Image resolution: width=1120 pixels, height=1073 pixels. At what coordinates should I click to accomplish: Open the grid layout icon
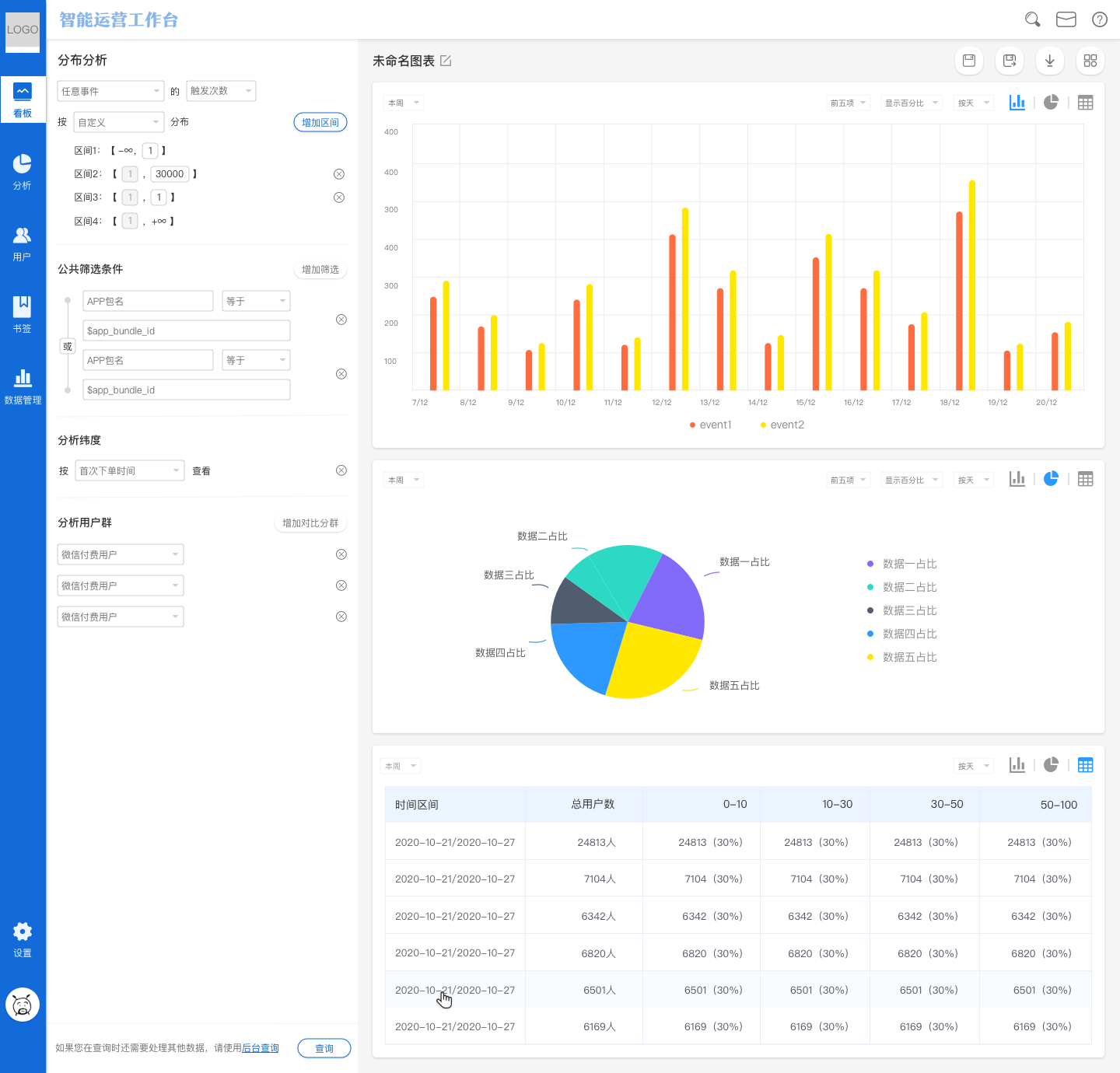(1090, 61)
